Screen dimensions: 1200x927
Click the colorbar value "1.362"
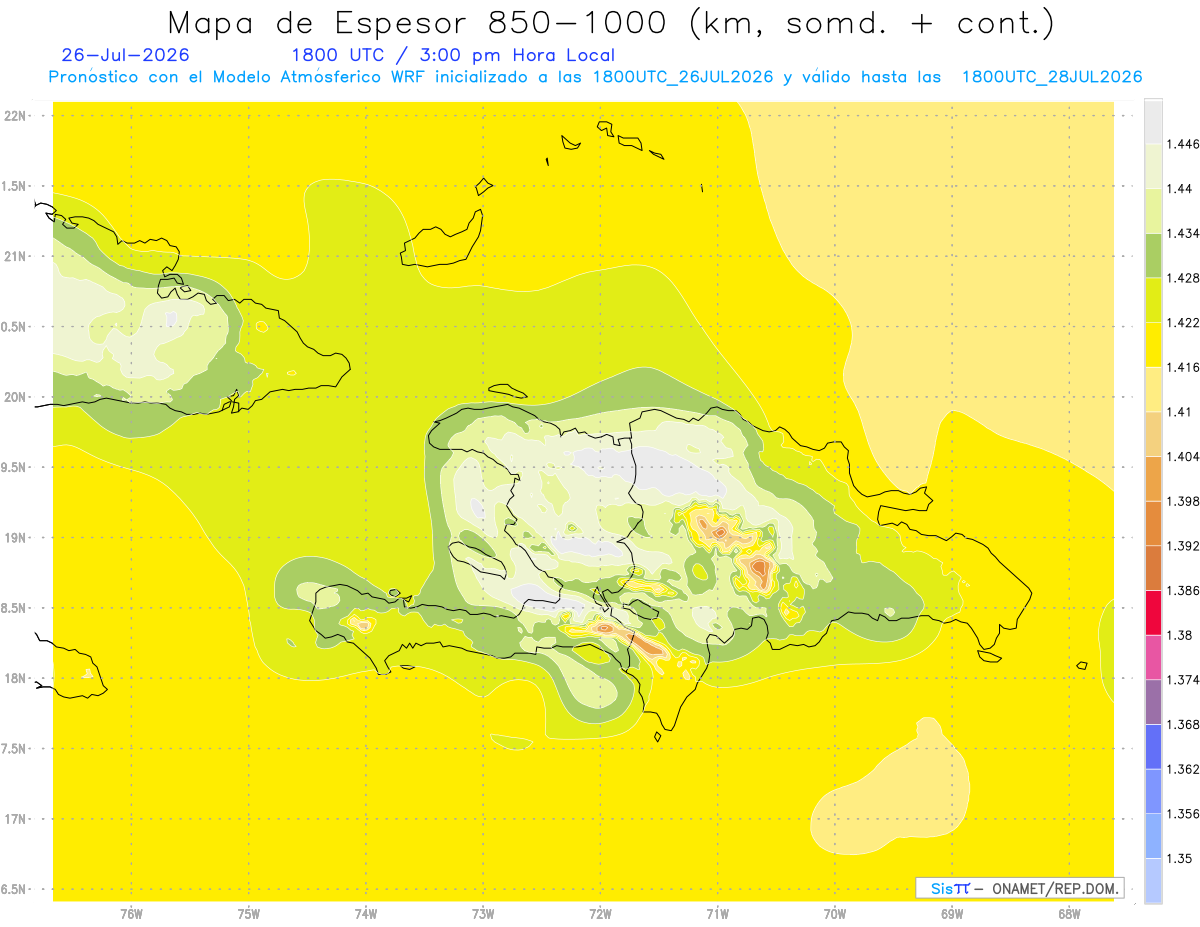click(1185, 769)
